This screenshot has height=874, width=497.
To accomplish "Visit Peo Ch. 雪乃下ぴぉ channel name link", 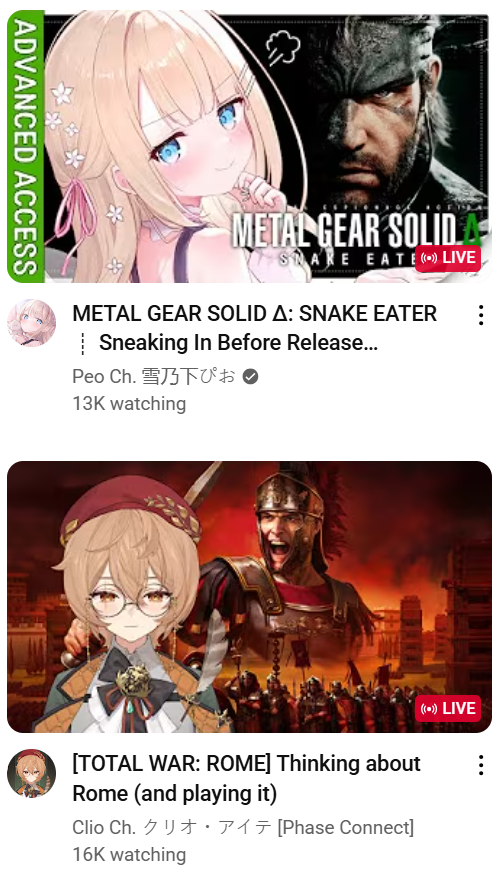I will point(154,377).
